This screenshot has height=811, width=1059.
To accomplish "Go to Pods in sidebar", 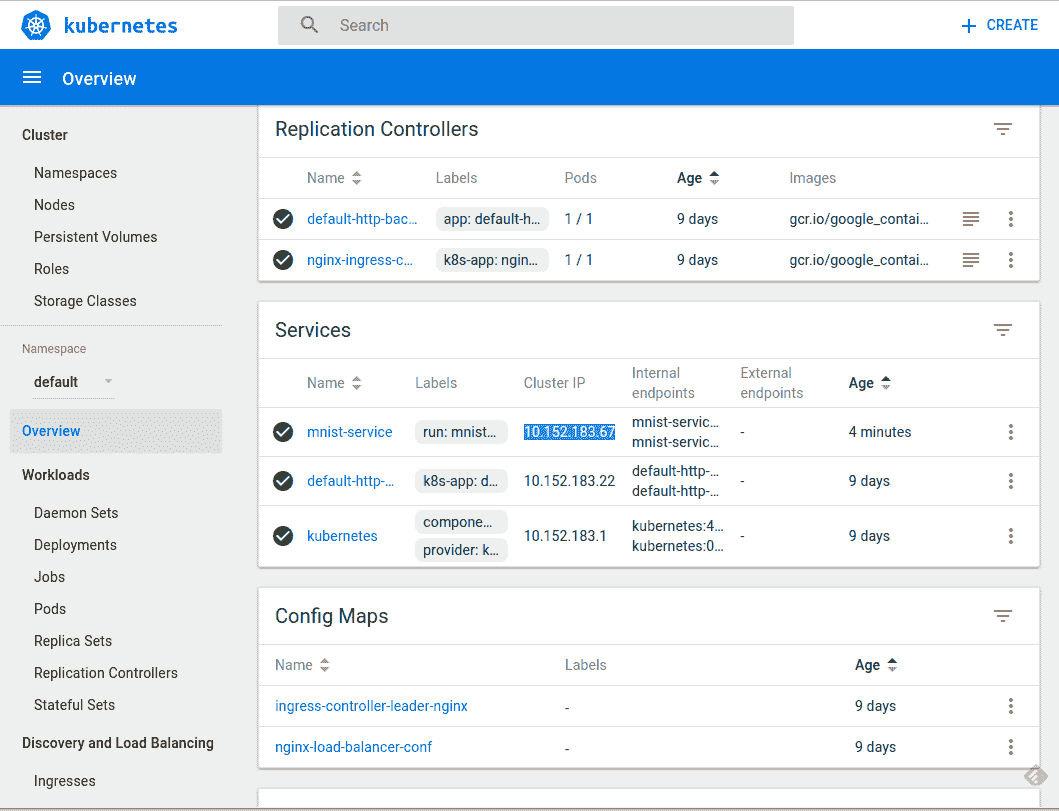I will click(x=50, y=609).
